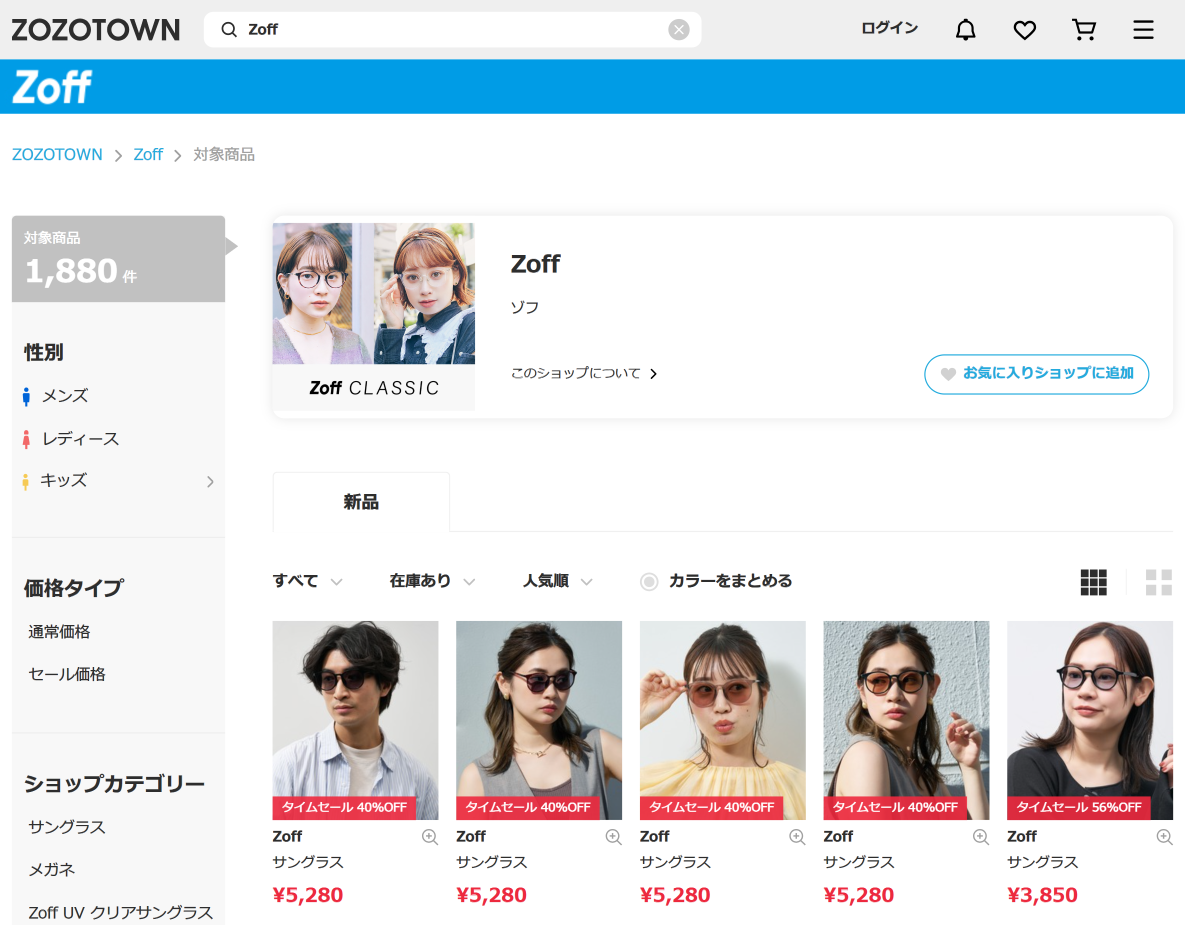The image size is (1200, 925).
Task: Zoom icon on third sunglasses product
Action: 797,837
